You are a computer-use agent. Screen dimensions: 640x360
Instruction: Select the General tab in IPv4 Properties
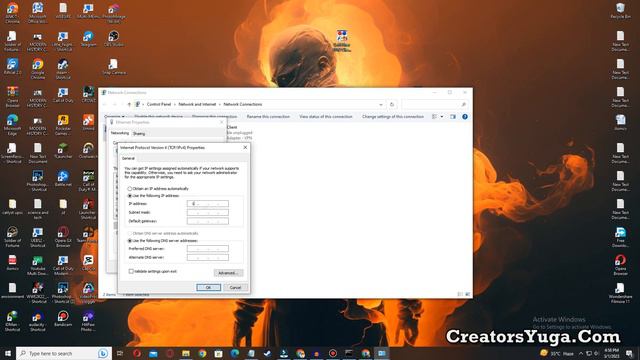128,158
